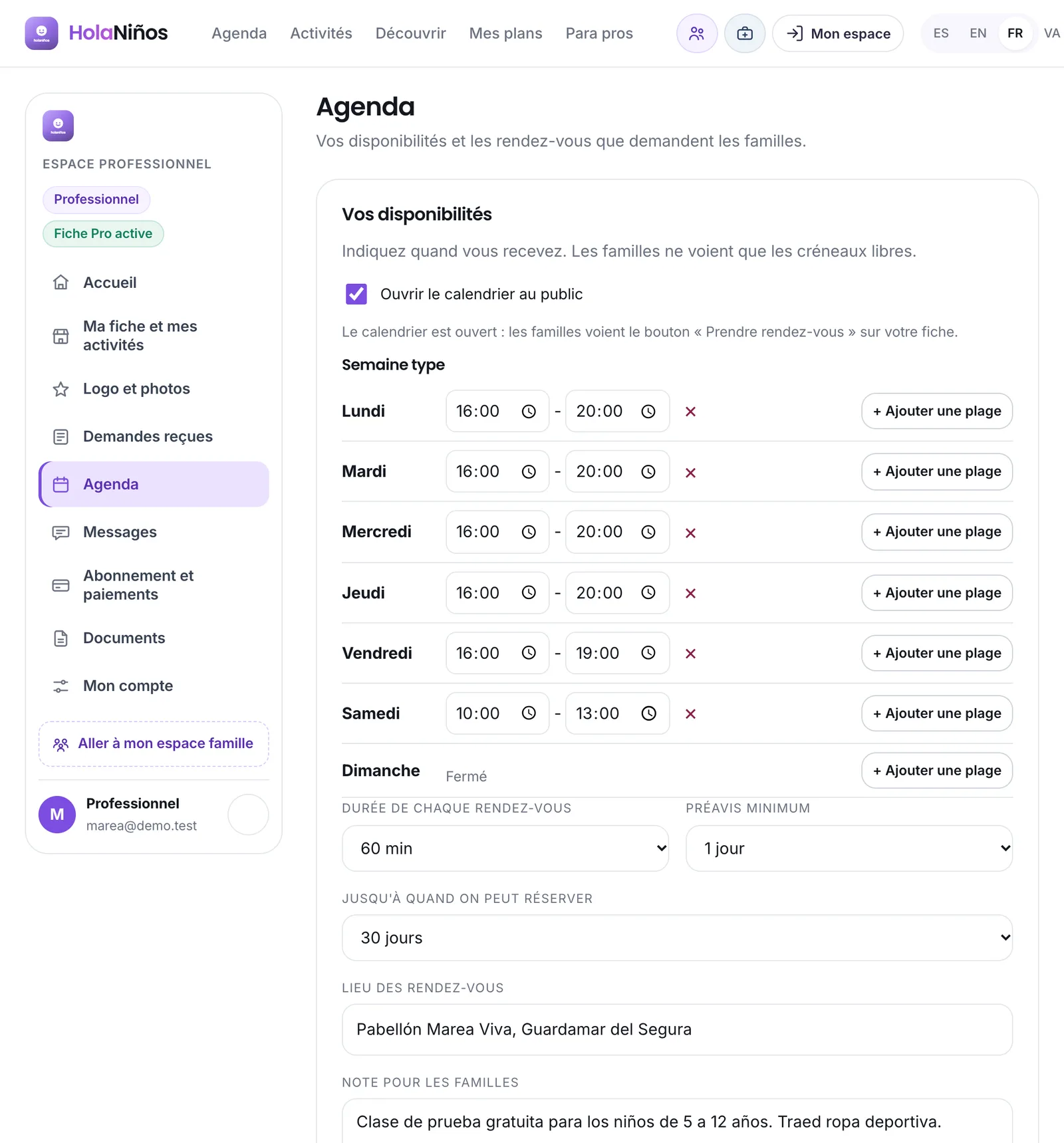The height and width of the screenshot is (1143, 1064).
Task: Uncheck Ouvrir le calendrier au public
Action: [x=356, y=294]
